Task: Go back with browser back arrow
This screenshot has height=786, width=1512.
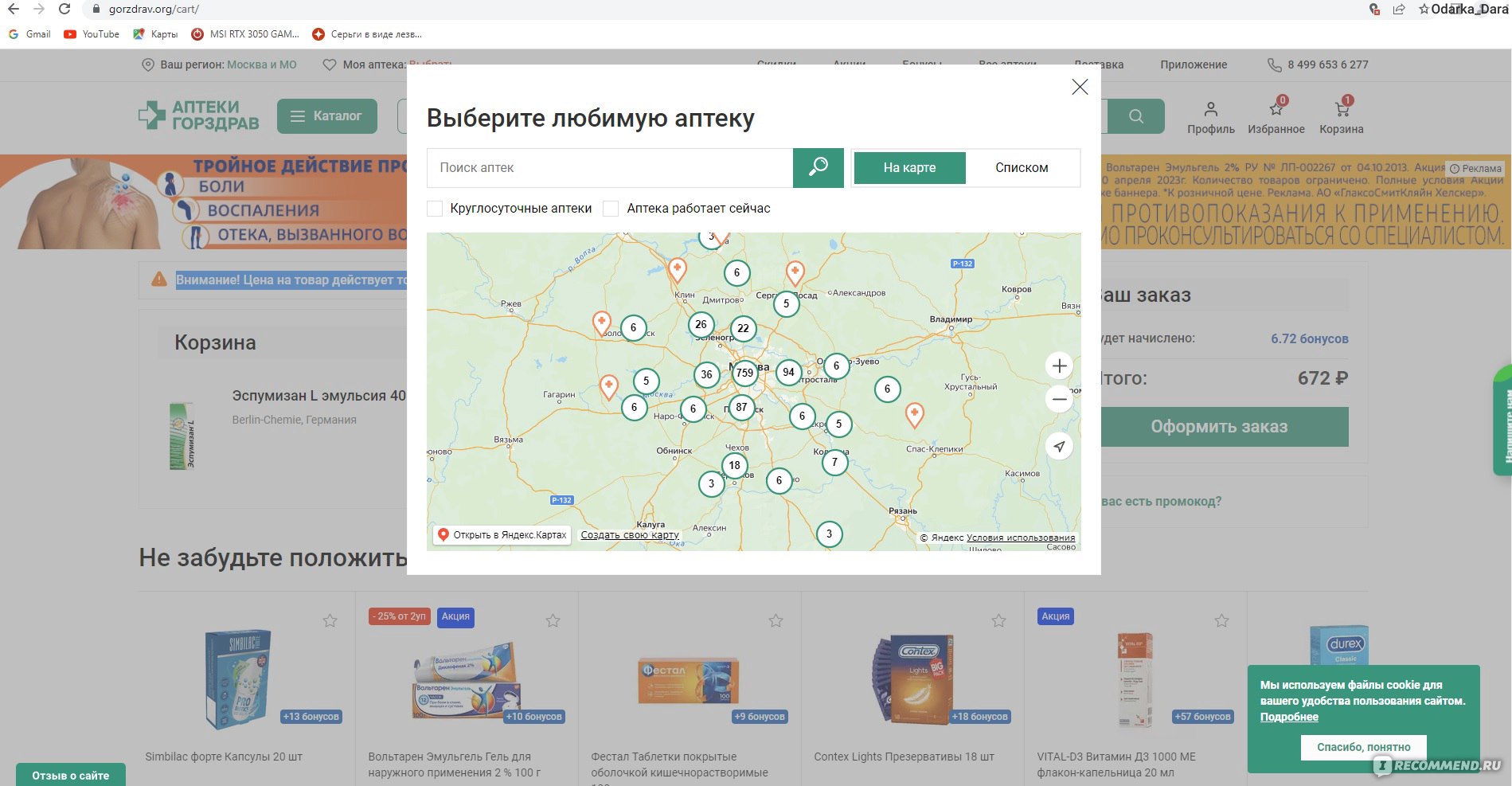Action: (13, 10)
